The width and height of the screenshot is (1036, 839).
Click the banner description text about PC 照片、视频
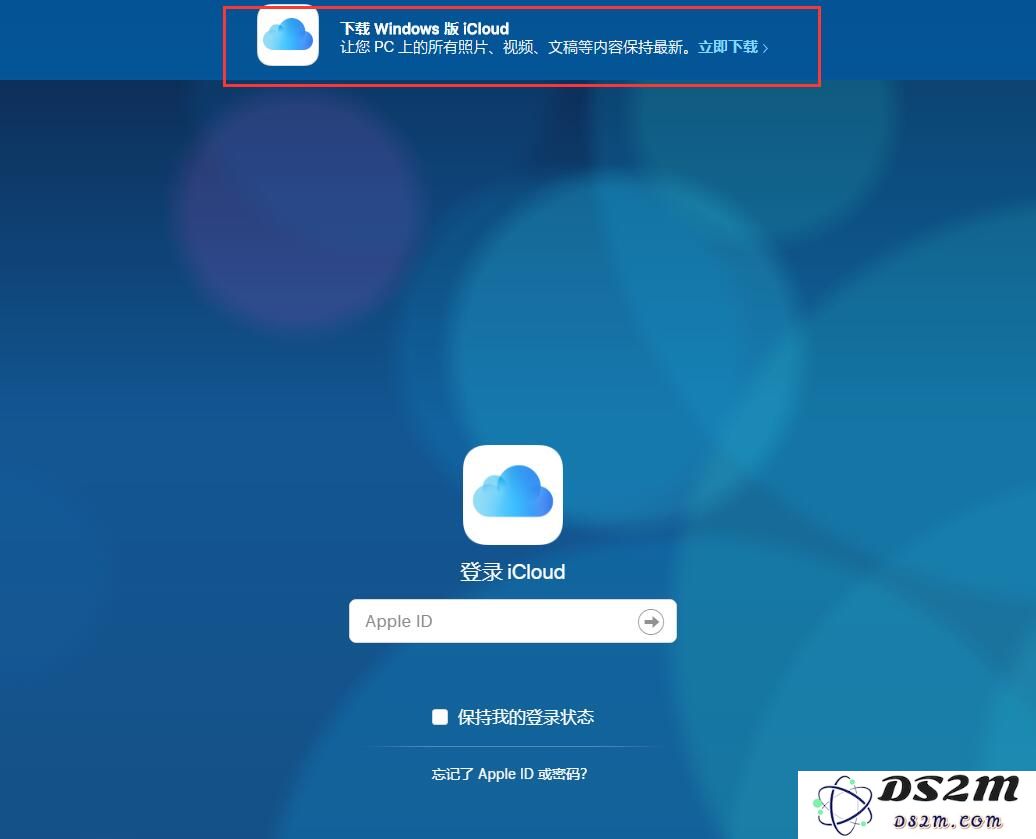[517, 48]
